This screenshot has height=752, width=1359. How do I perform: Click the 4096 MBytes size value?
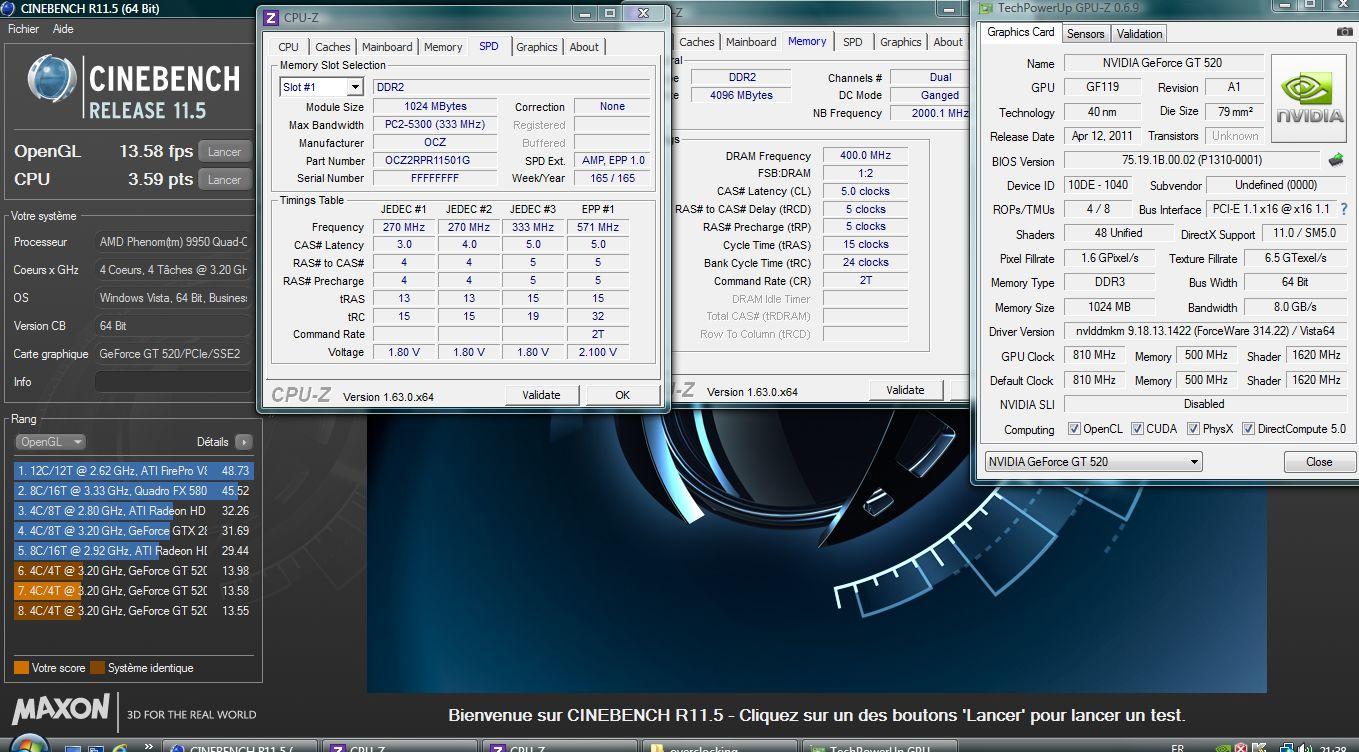tap(739, 95)
